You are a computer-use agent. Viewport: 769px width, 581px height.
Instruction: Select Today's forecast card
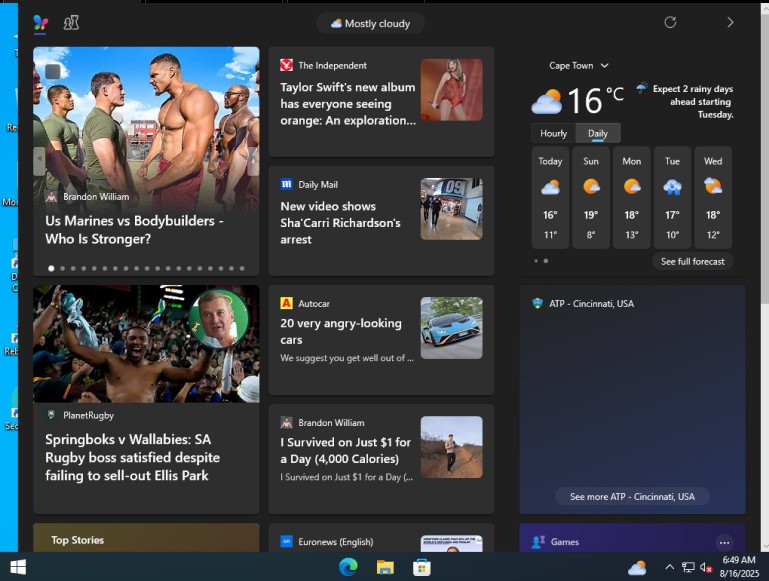[x=550, y=198]
